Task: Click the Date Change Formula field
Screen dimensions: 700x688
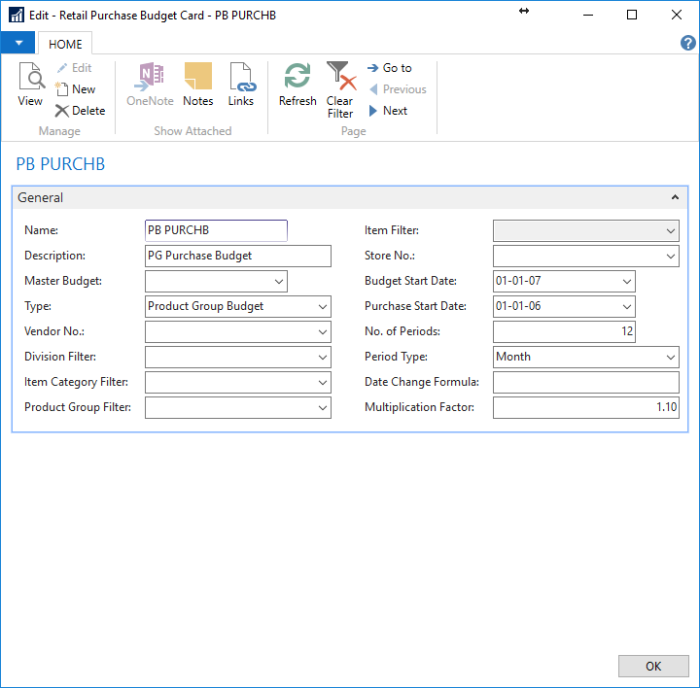Action: pyautogui.click(x=586, y=383)
